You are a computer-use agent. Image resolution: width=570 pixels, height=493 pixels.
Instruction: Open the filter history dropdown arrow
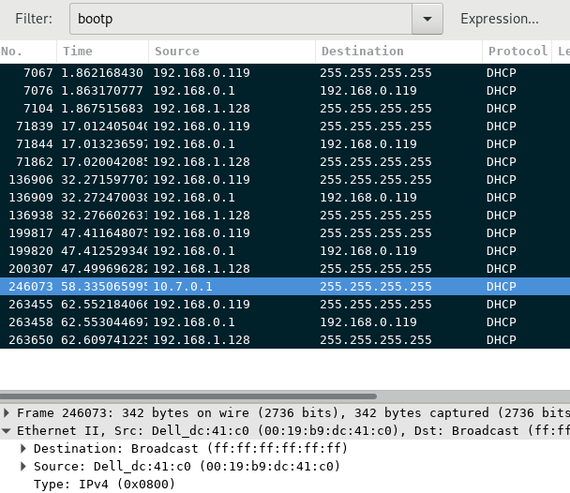coord(427,19)
